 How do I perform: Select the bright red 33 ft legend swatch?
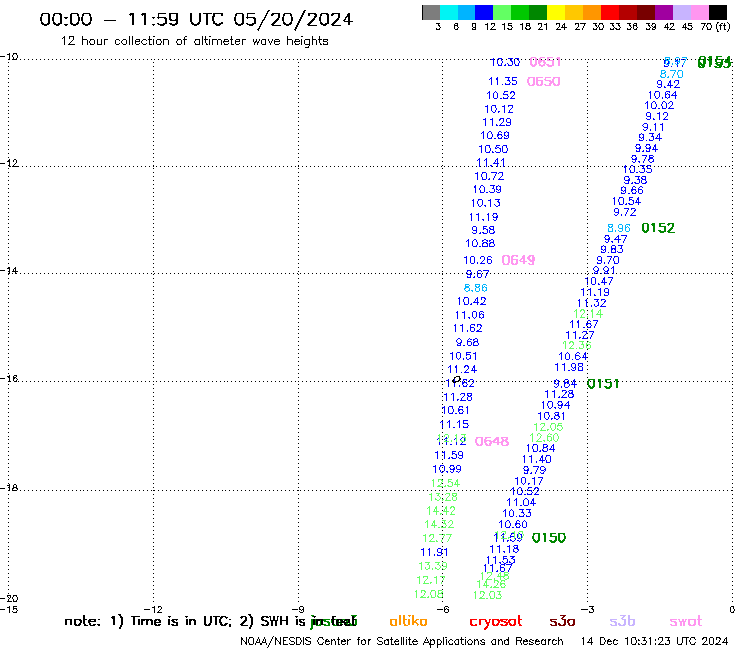coord(610,12)
